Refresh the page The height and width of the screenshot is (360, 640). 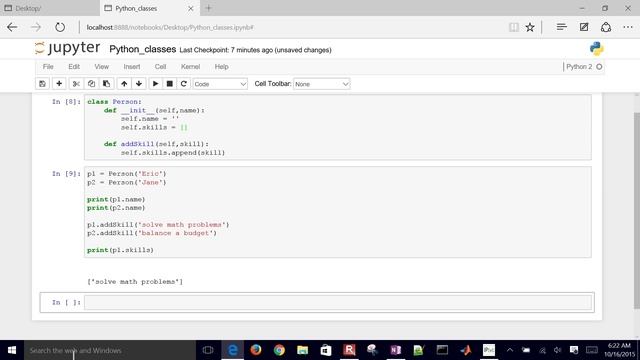click(60, 27)
